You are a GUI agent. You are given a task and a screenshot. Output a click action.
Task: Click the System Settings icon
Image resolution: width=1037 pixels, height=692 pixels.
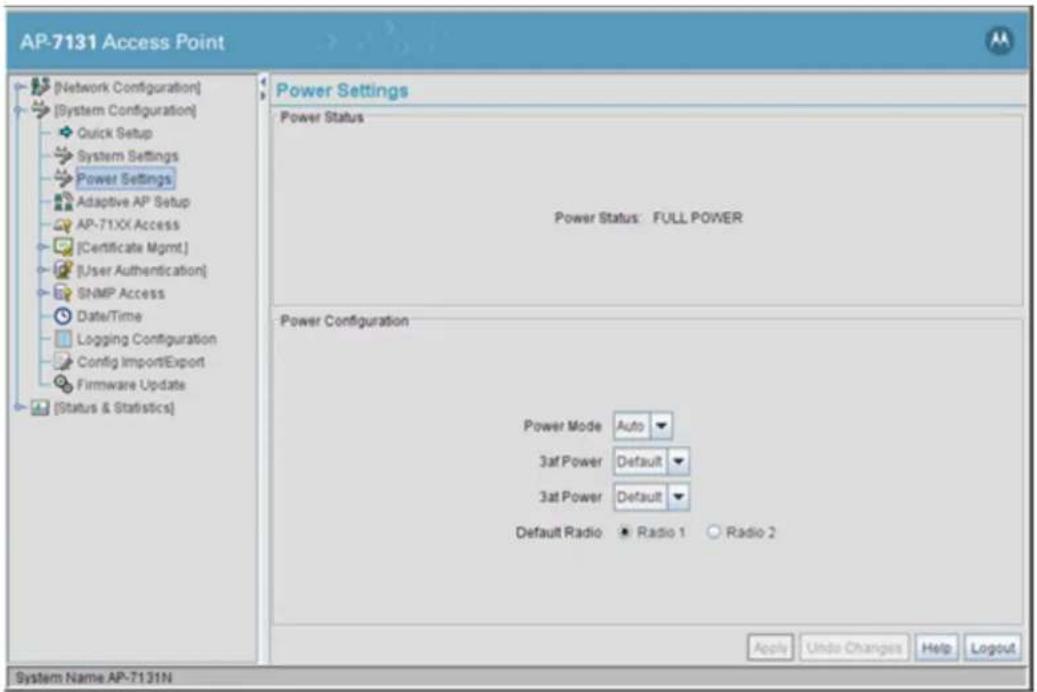click(x=63, y=155)
